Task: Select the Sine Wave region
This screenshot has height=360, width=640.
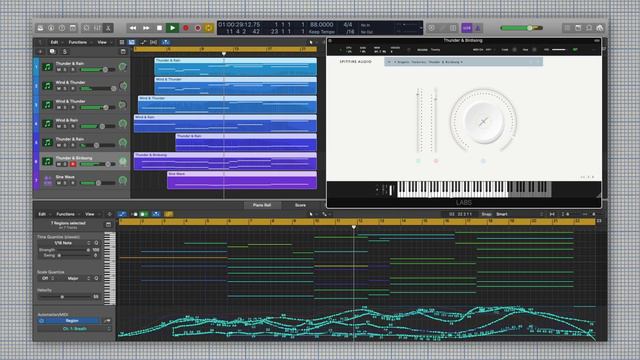Action: tap(242, 180)
